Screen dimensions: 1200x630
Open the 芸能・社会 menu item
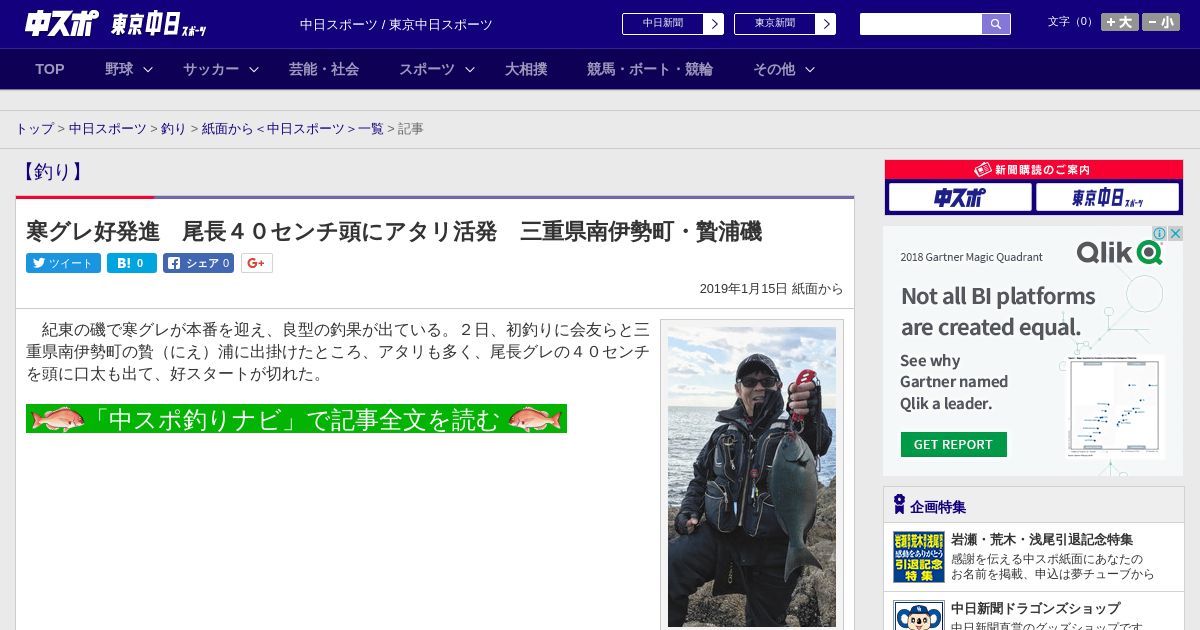[x=324, y=69]
